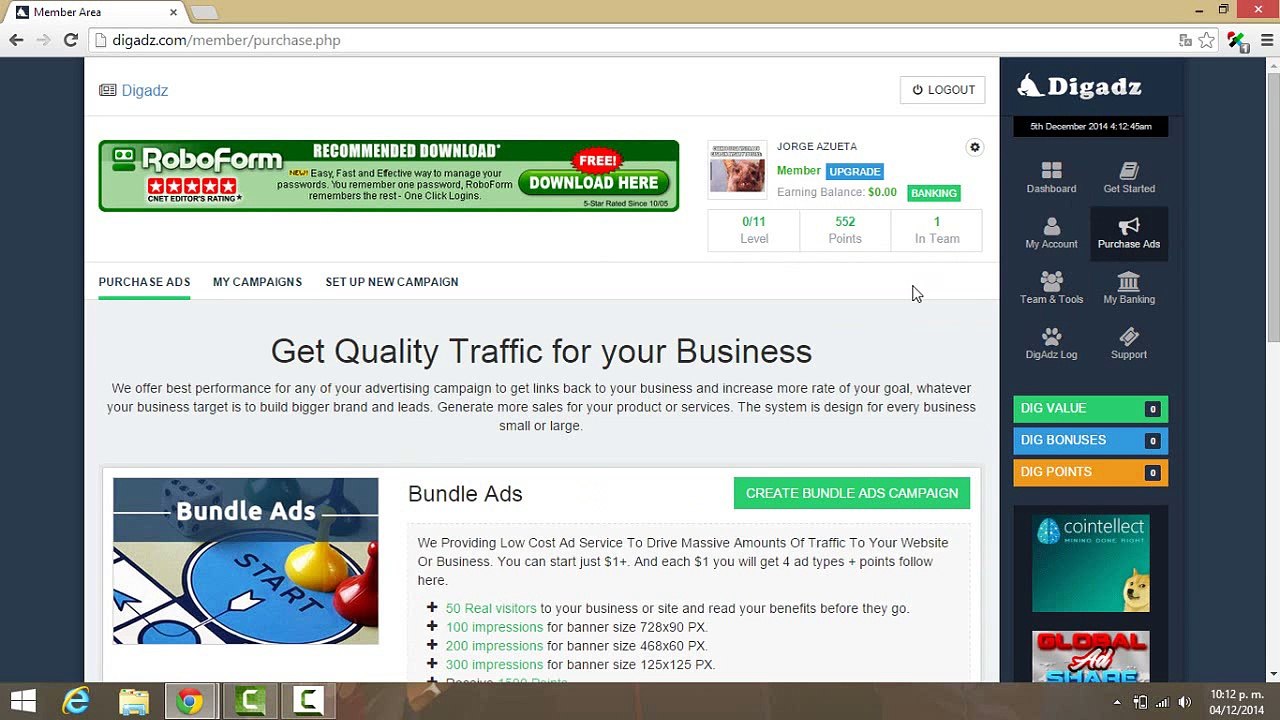Click the 200 impressions link
The width and height of the screenshot is (1280, 720).
click(494, 646)
